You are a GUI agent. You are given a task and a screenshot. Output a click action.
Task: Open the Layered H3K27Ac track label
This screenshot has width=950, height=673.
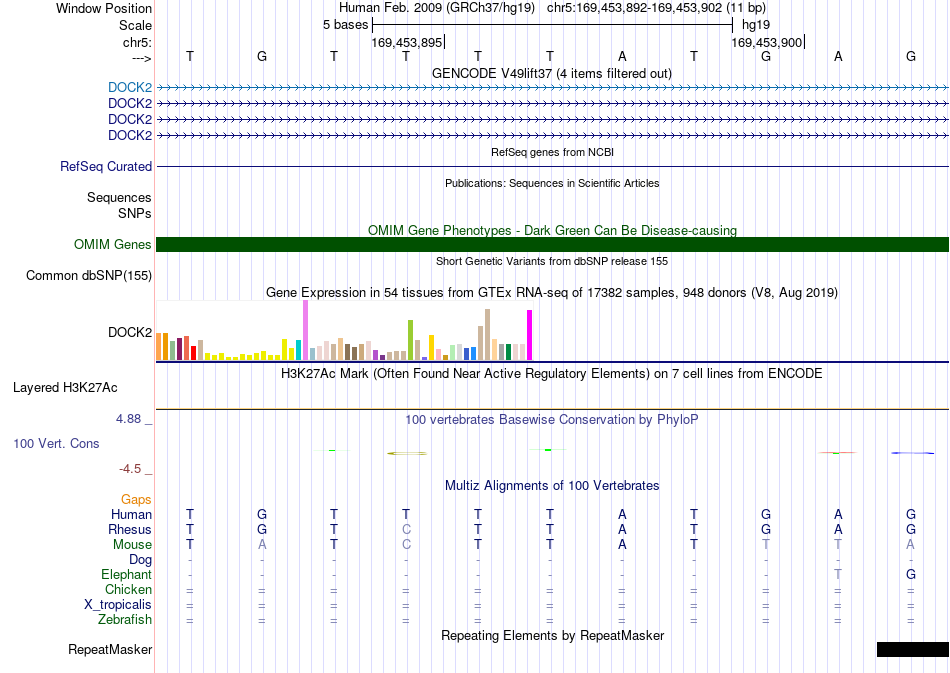[x=65, y=388]
